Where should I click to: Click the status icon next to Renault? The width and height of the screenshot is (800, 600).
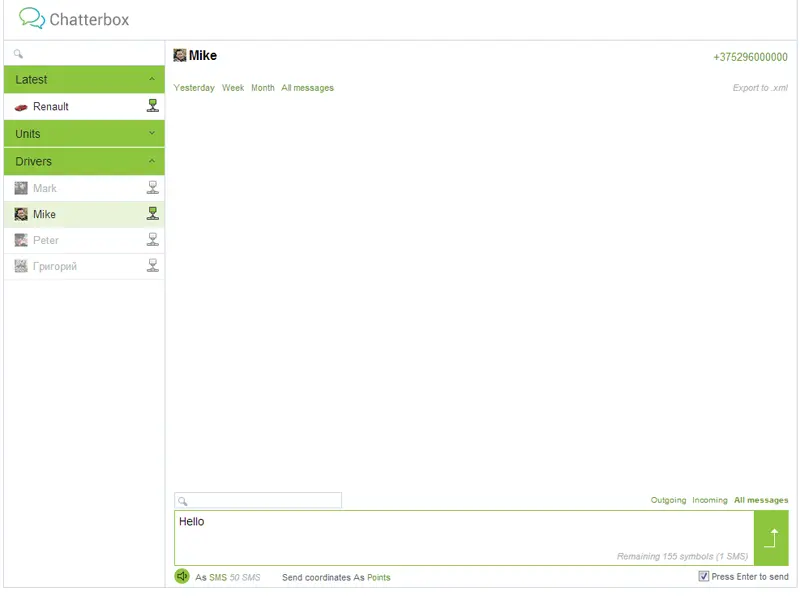(153, 106)
